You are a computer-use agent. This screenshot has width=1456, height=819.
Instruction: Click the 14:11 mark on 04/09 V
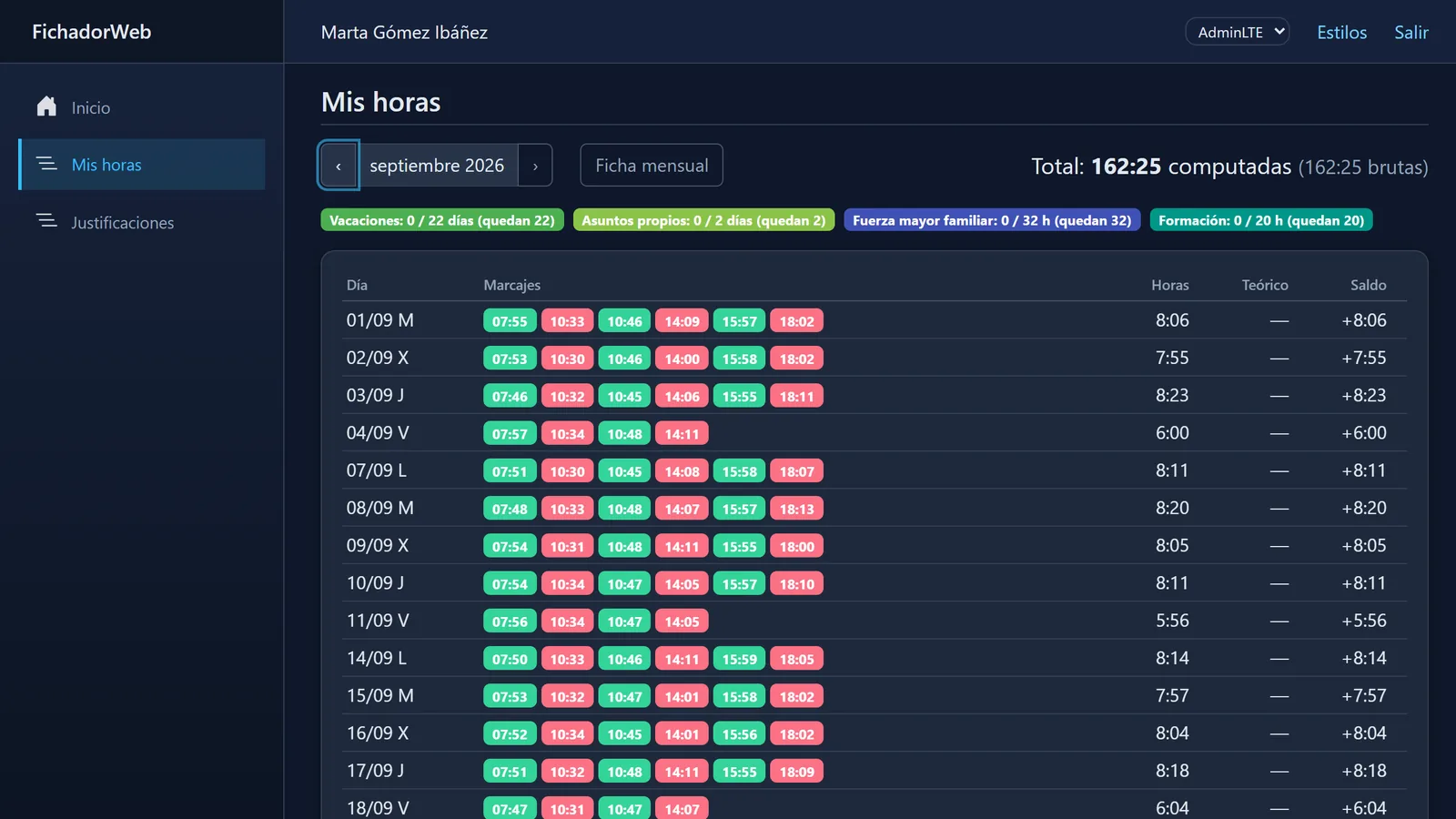point(682,433)
